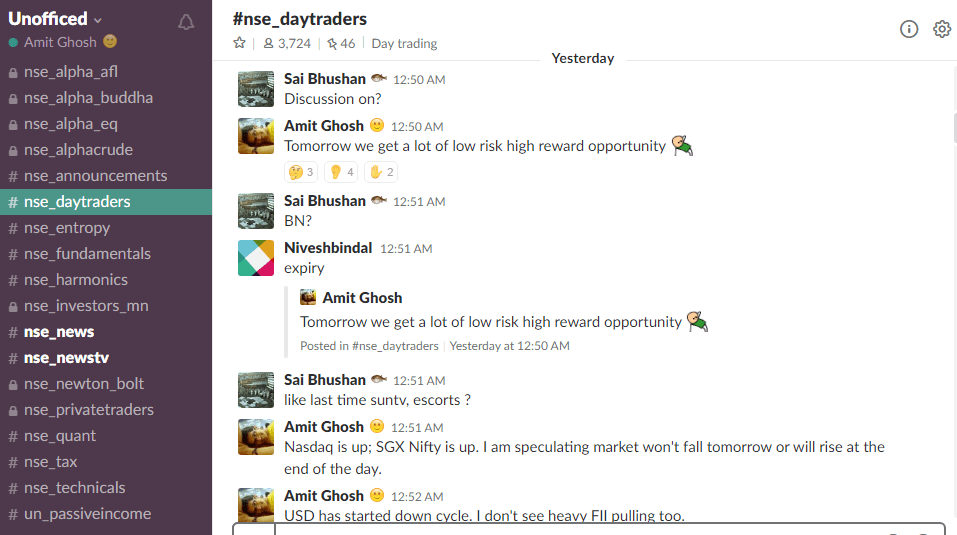Add the raised hand reaction

coord(381,172)
